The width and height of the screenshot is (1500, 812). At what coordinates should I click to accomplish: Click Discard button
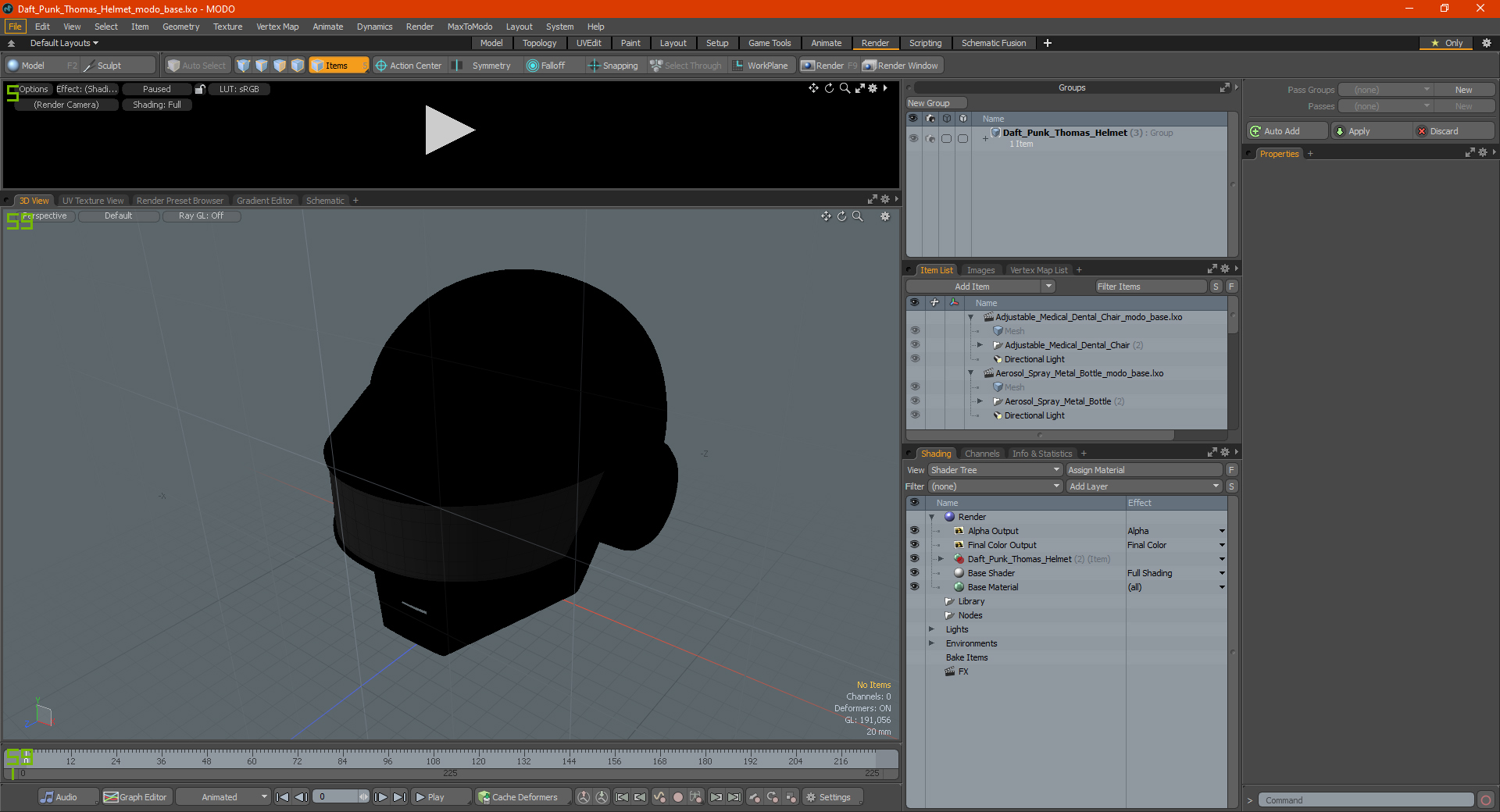1454,131
